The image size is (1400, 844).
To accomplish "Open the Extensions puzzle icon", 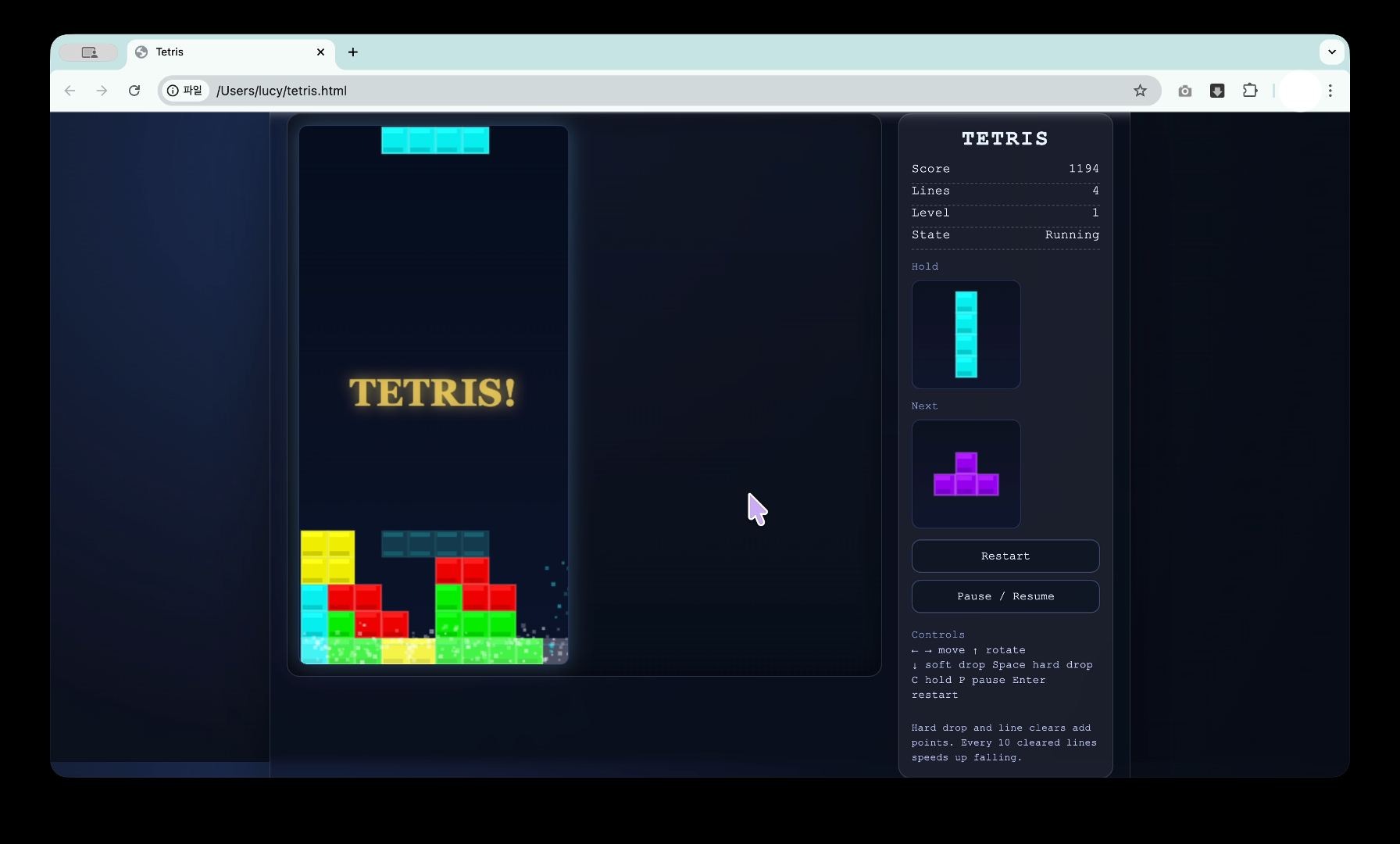I will (x=1250, y=91).
